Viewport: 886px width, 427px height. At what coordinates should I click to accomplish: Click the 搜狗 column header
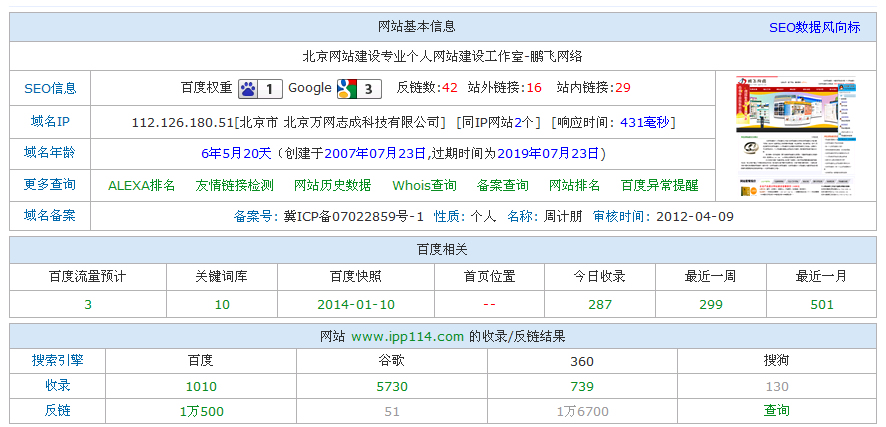coord(776,360)
